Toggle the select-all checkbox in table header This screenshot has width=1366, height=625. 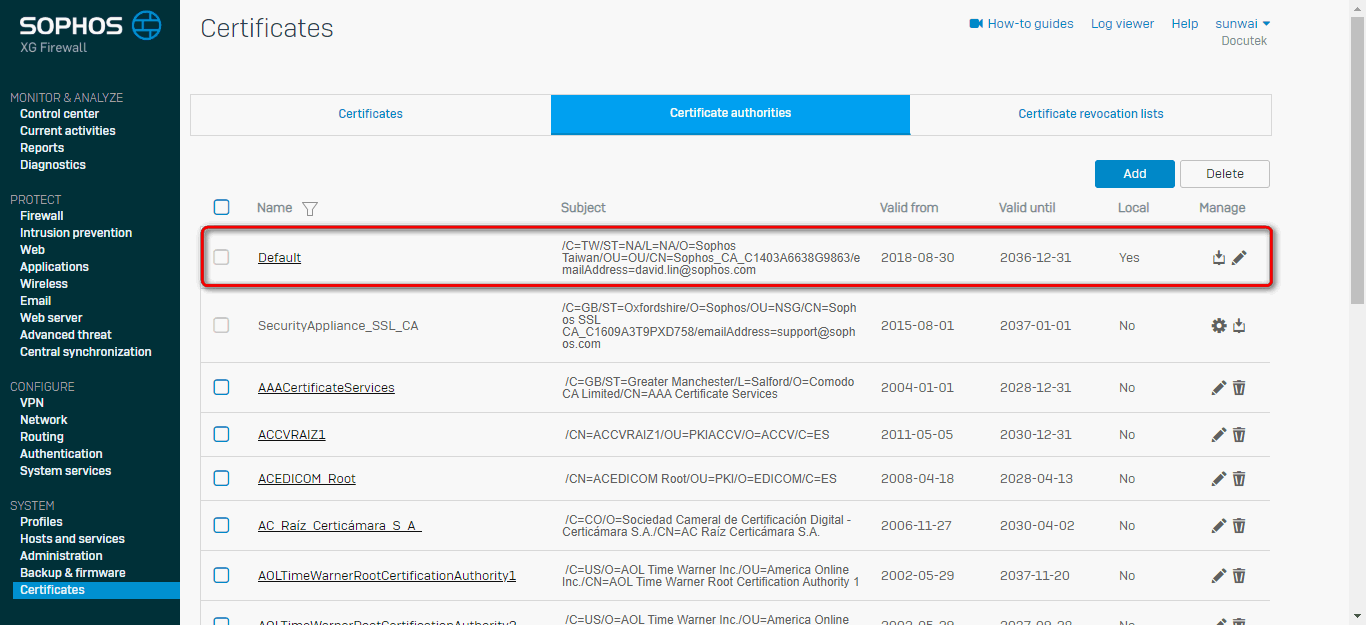coord(221,207)
